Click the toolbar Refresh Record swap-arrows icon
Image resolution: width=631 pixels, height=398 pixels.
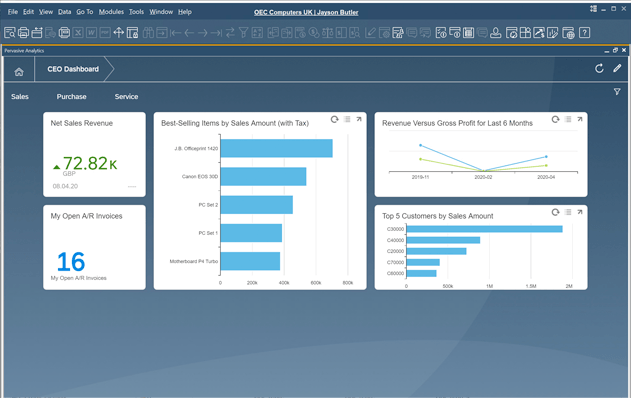click(x=230, y=33)
